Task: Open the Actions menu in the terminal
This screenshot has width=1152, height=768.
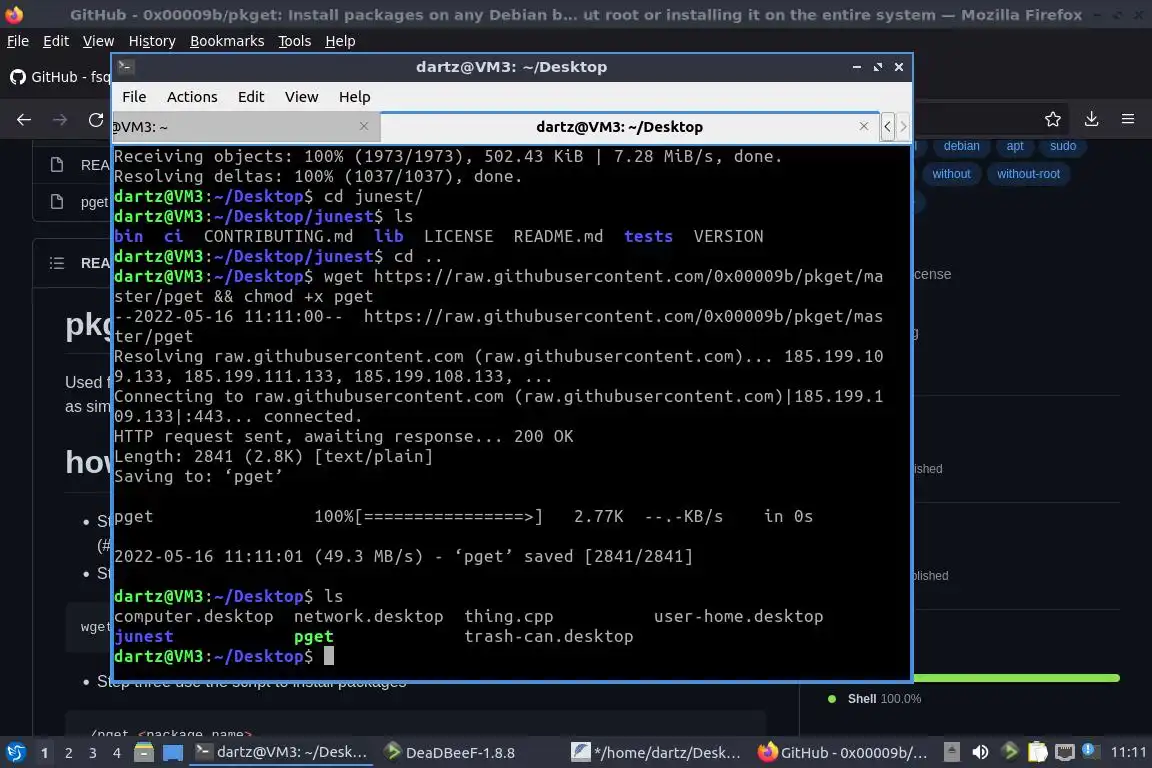Action: (192, 97)
